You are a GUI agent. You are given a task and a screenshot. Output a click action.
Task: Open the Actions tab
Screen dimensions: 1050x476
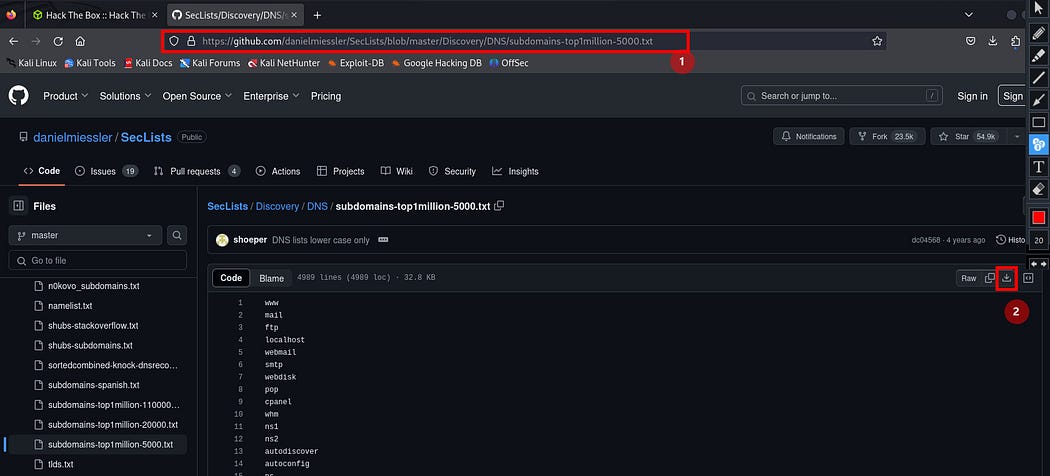point(278,171)
